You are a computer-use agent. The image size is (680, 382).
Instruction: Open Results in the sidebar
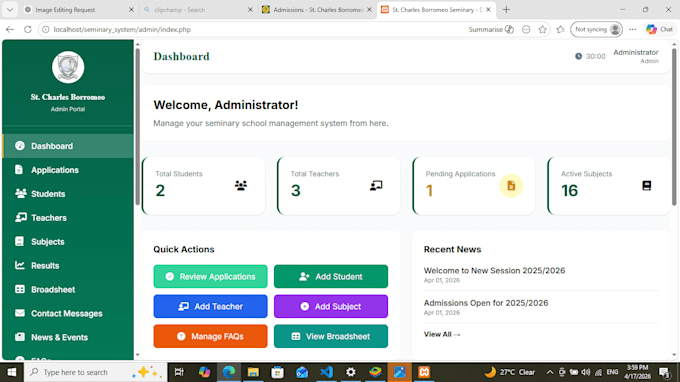[x=68, y=265]
